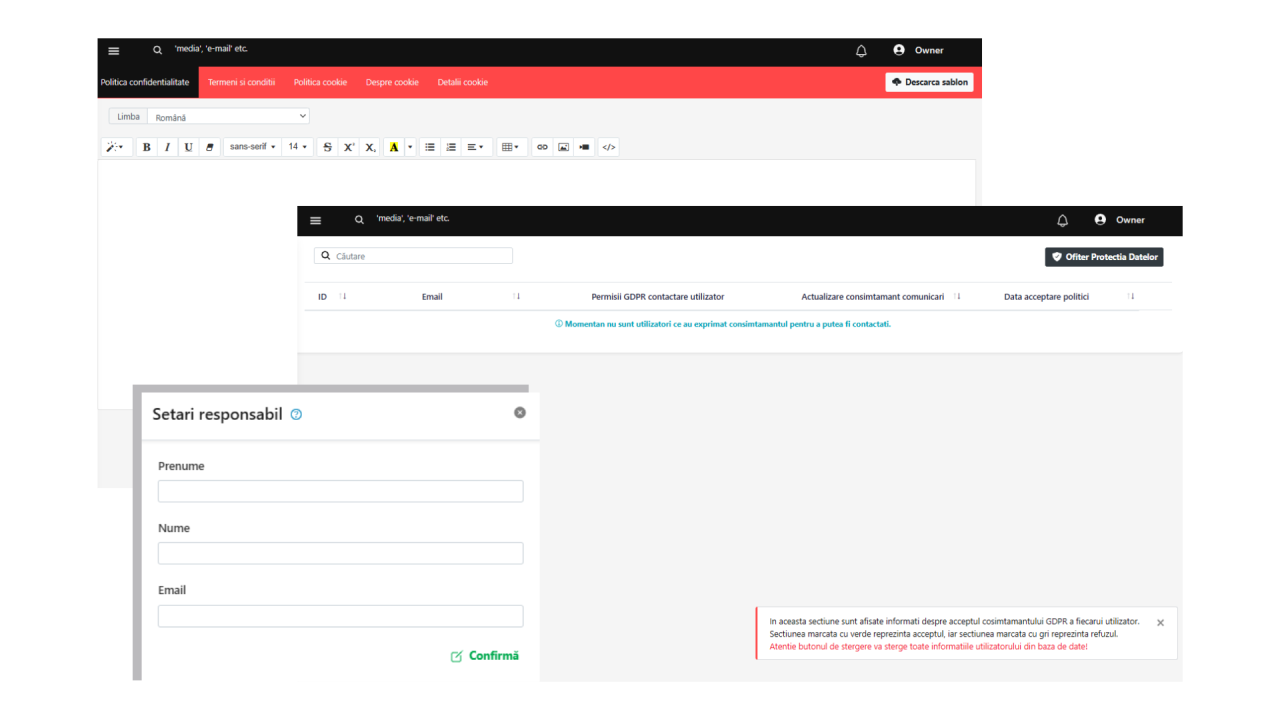Insert a link using the chain icon
The image size is (1280, 720).
pos(542,147)
